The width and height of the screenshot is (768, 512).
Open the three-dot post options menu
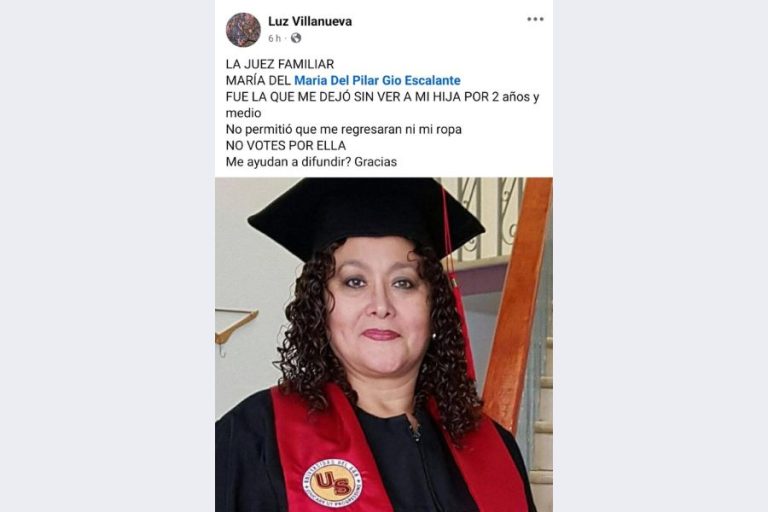pyautogui.click(x=535, y=20)
